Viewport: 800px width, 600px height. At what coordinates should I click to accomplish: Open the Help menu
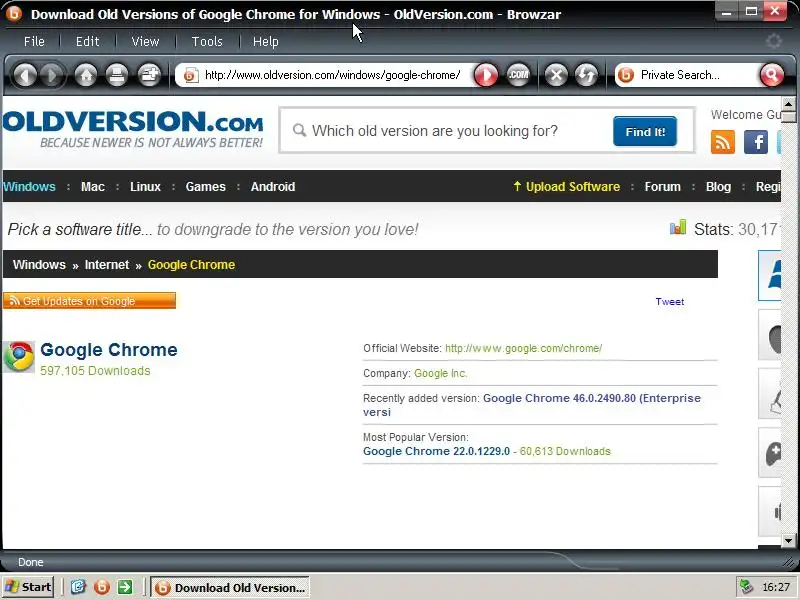[266, 41]
